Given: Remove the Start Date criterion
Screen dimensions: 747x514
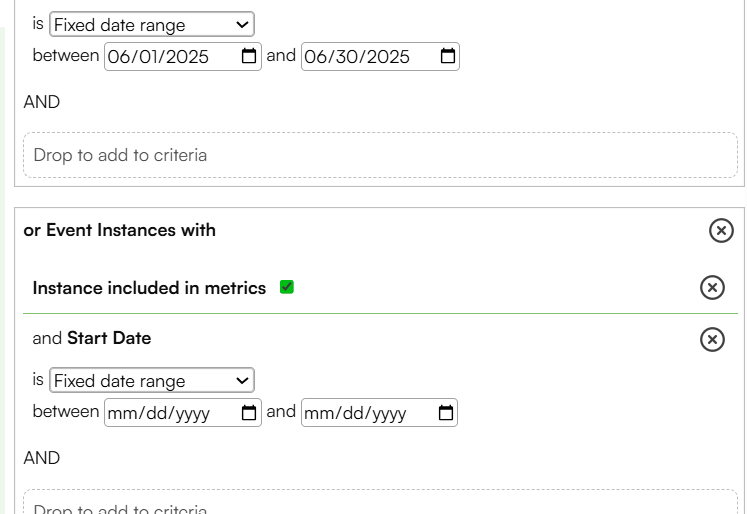Looking at the screenshot, I should coord(712,340).
